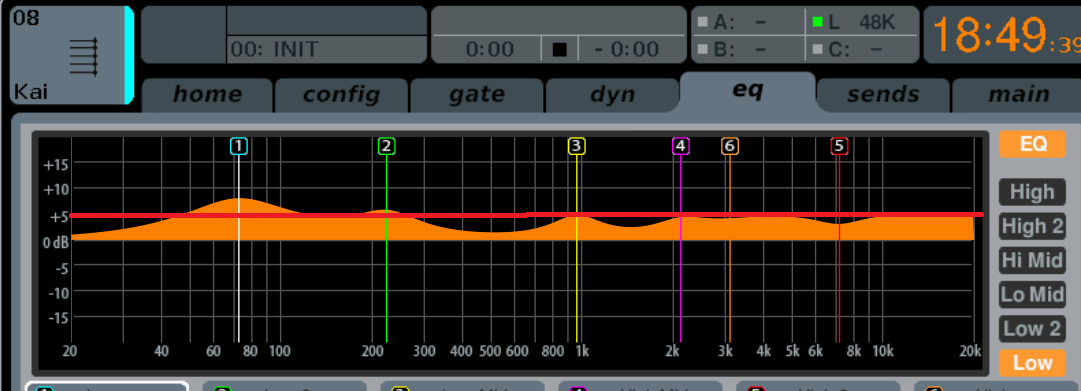1081x391 pixels.
Task: Open the gate tab
Action: click(476, 95)
